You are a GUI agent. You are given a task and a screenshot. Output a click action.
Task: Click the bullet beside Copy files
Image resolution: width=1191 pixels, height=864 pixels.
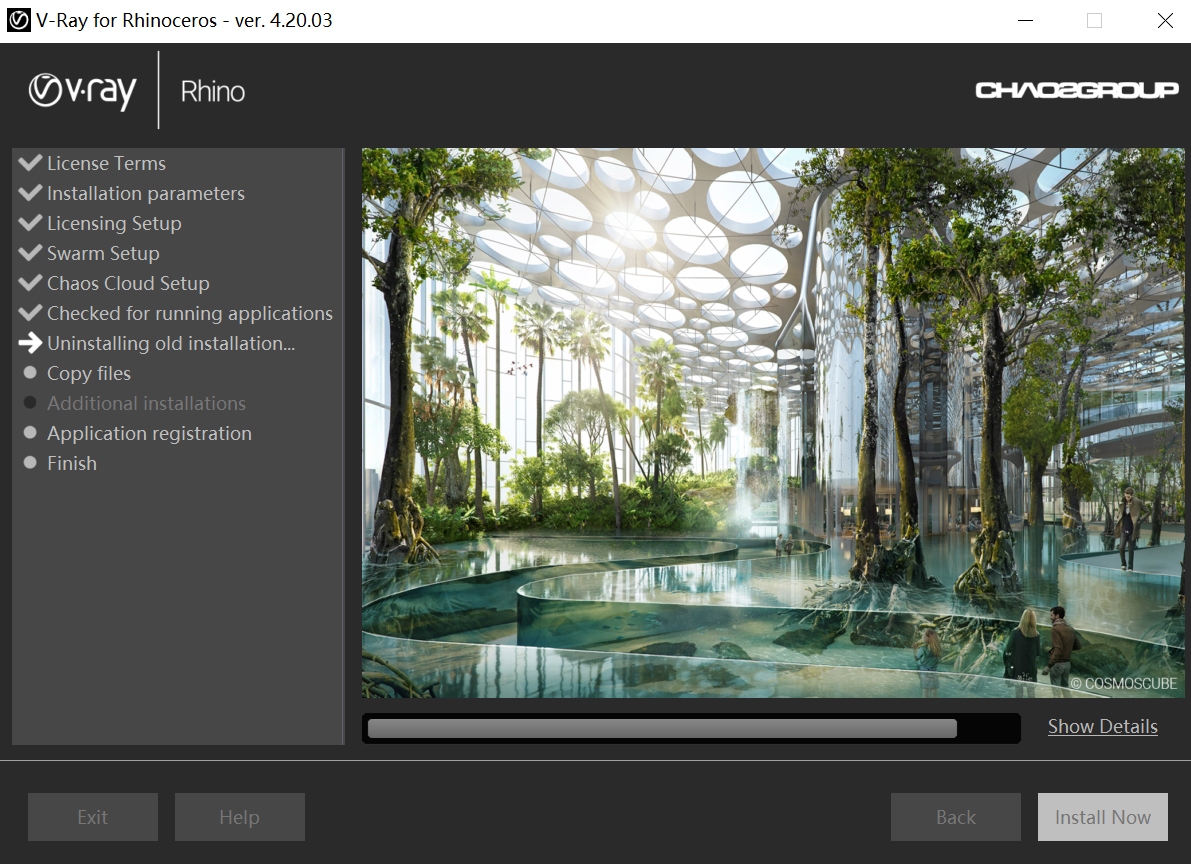(30, 372)
